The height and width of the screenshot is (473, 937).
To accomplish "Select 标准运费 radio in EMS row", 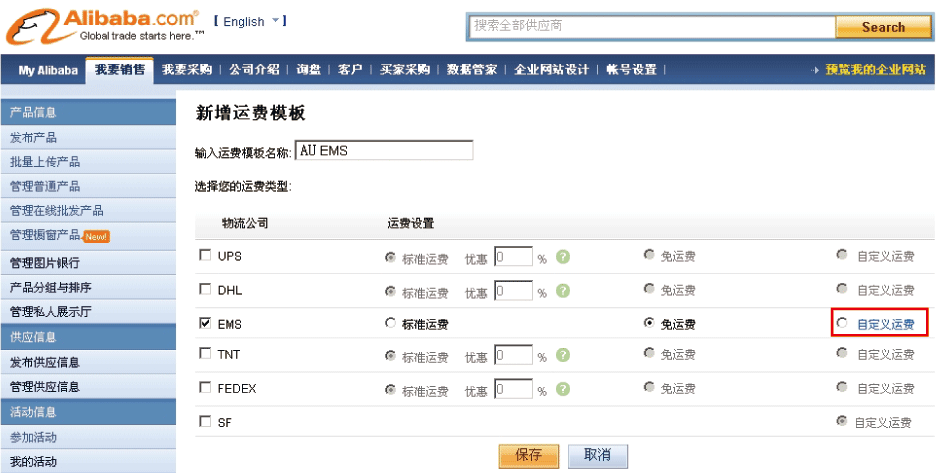I will click(391, 323).
